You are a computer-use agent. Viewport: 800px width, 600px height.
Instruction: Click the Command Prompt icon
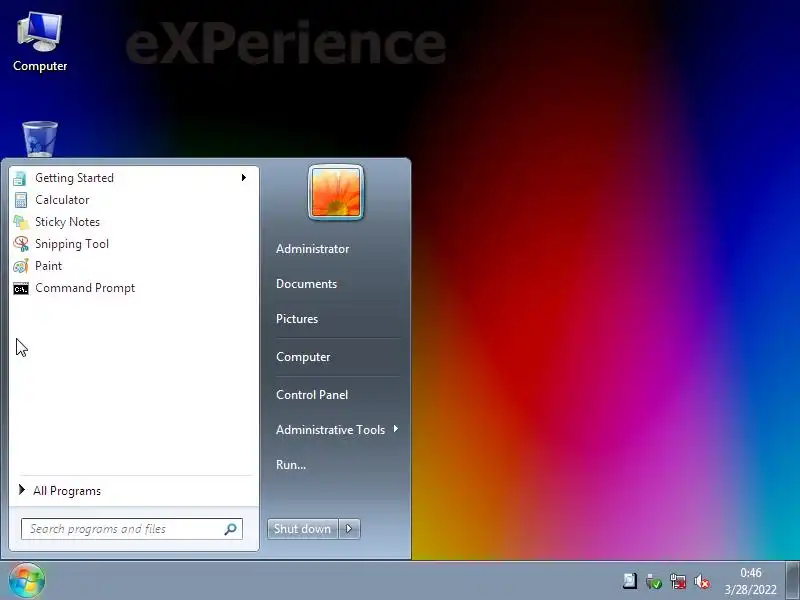point(21,288)
